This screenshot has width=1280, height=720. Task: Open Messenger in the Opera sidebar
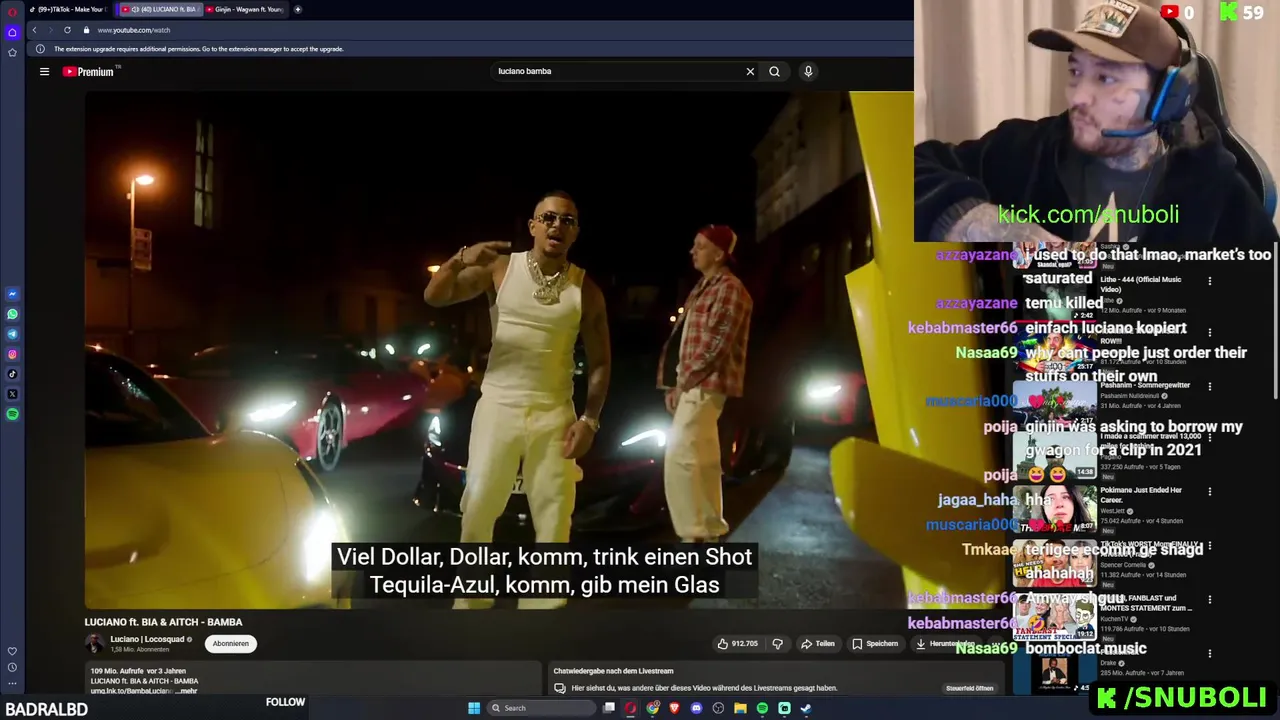12,294
